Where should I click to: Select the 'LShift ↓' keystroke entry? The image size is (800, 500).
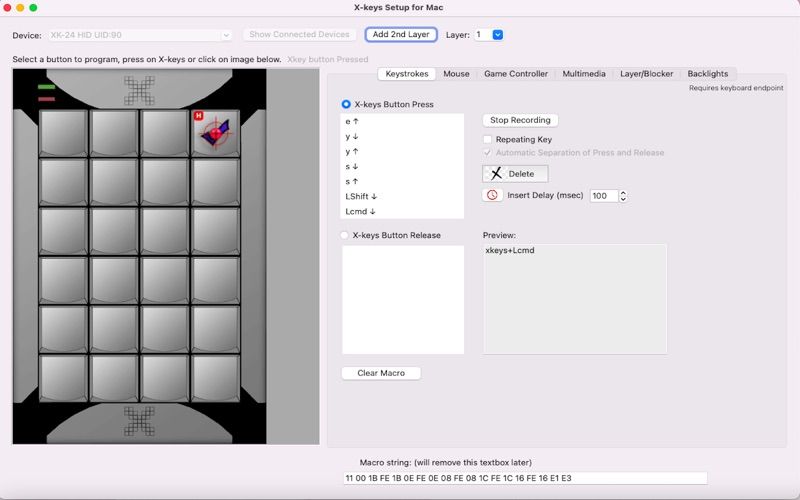click(x=402, y=196)
